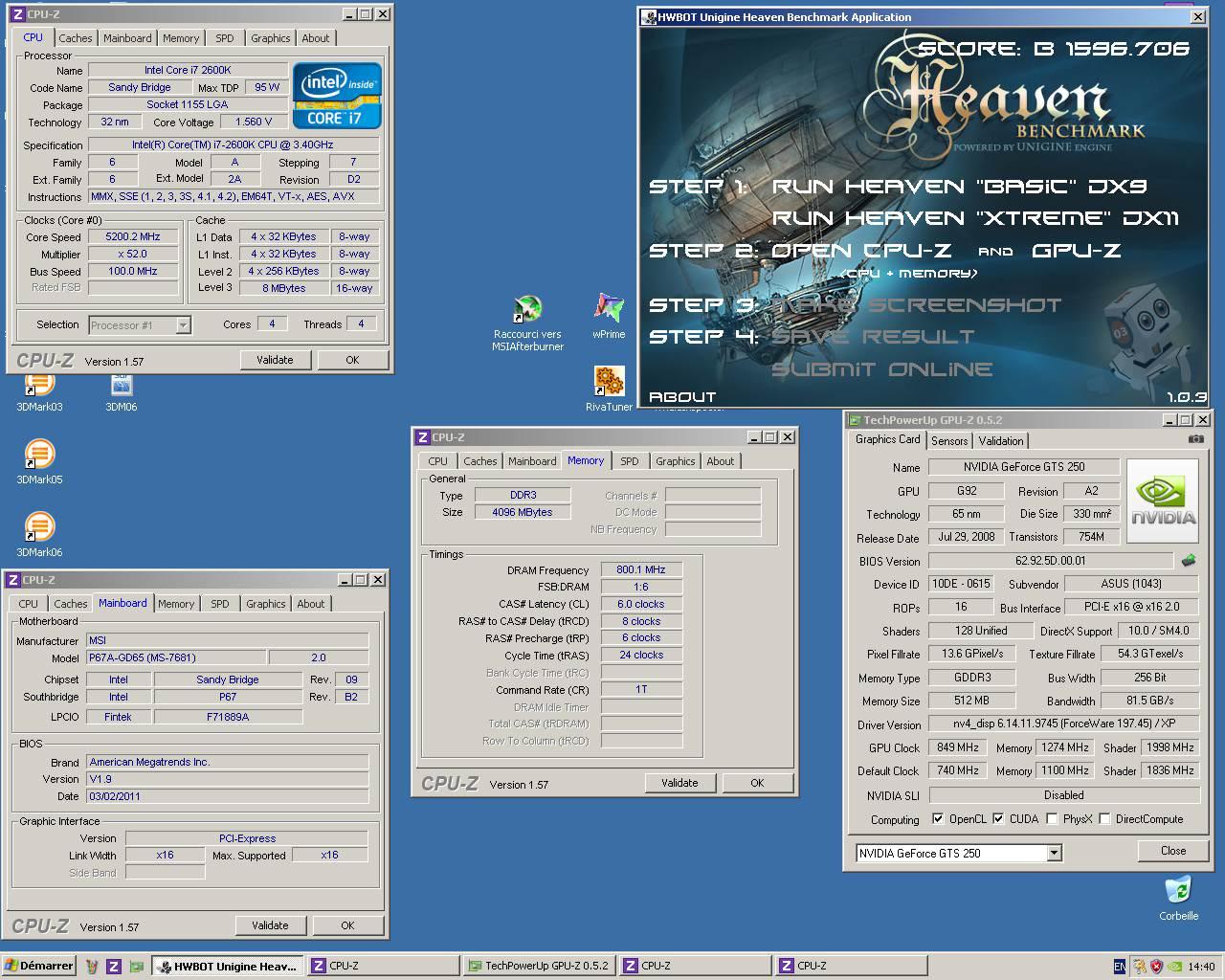Click Validate in the top-left CPU-Z window
Viewport: 1225px width, 980px height.
tap(275, 360)
